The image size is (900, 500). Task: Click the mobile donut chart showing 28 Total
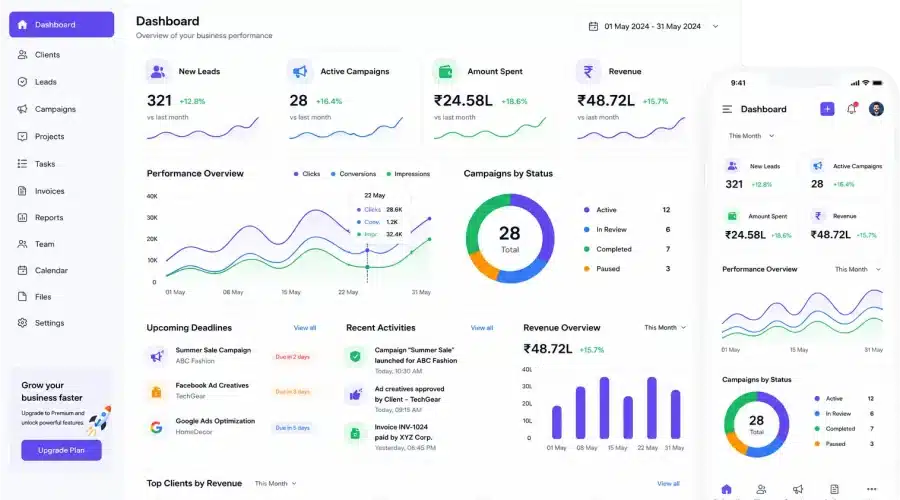757,424
